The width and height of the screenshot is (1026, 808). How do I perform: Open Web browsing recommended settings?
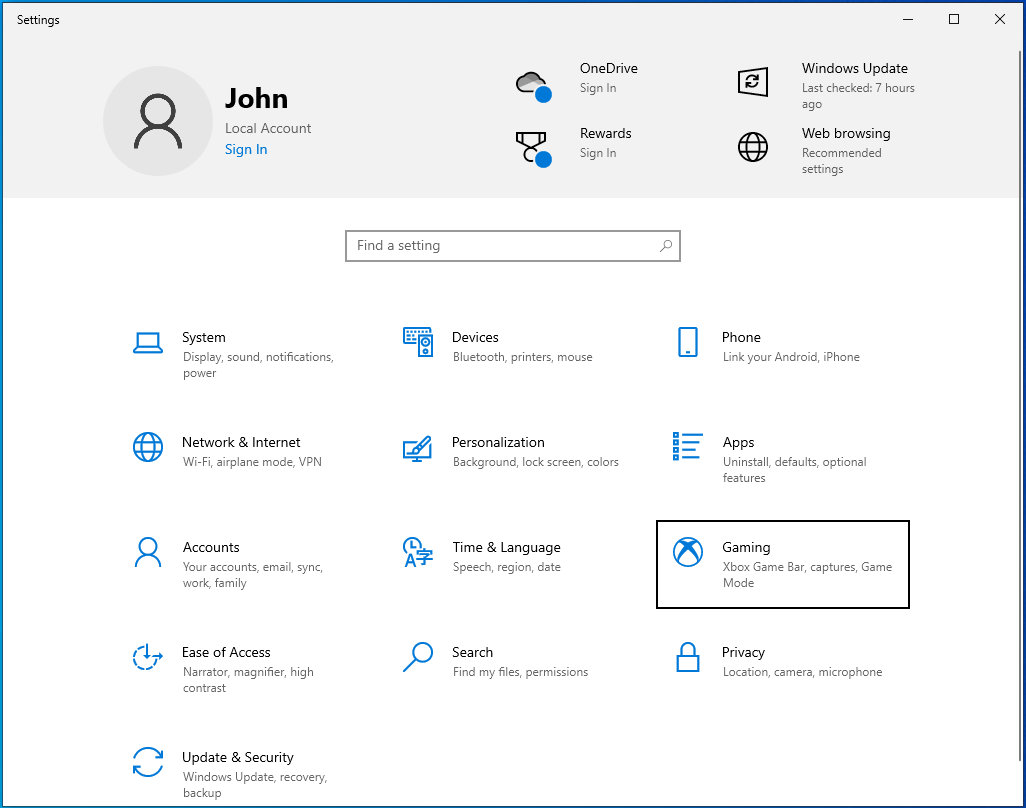pyautogui.click(x=845, y=134)
